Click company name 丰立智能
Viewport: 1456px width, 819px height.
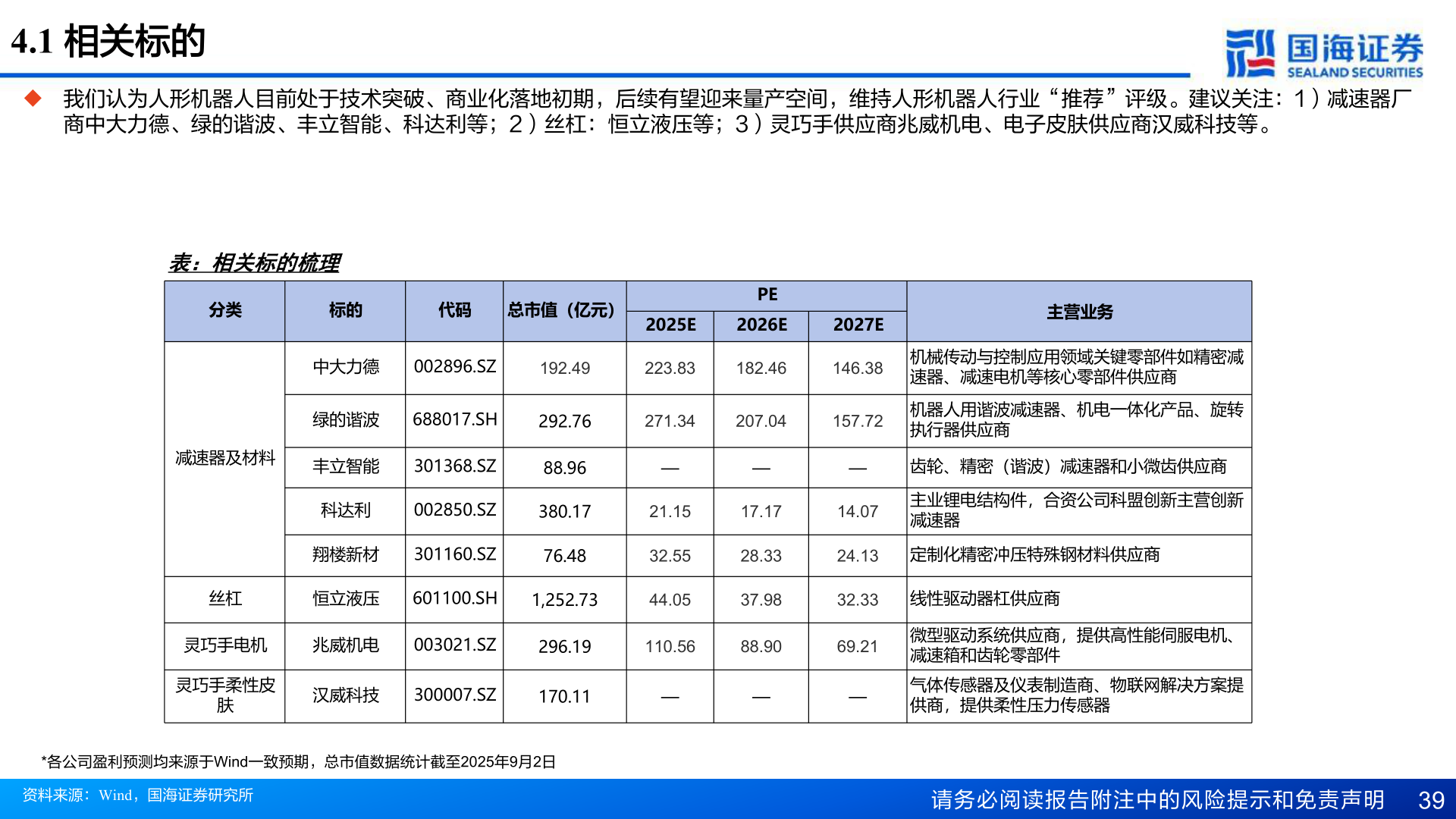tap(345, 466)
